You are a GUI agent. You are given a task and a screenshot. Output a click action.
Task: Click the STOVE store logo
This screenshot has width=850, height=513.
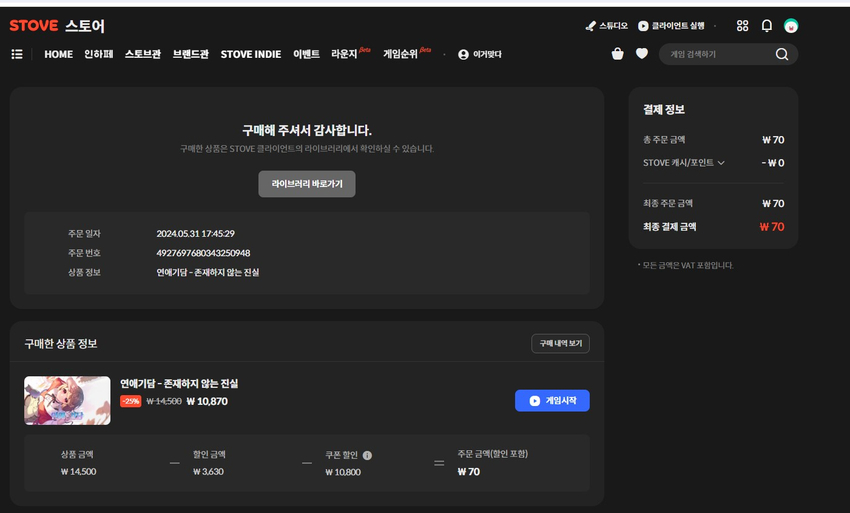(57, 25)
